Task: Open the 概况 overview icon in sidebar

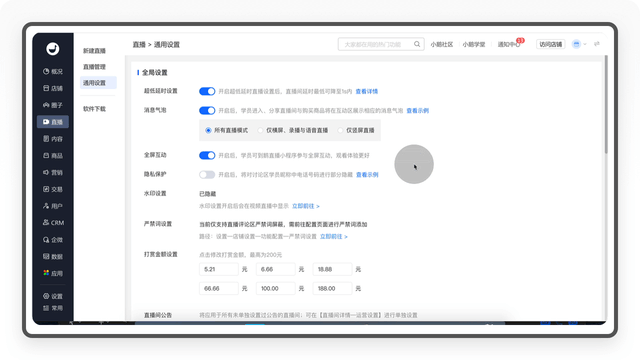Action: [53, 71]
